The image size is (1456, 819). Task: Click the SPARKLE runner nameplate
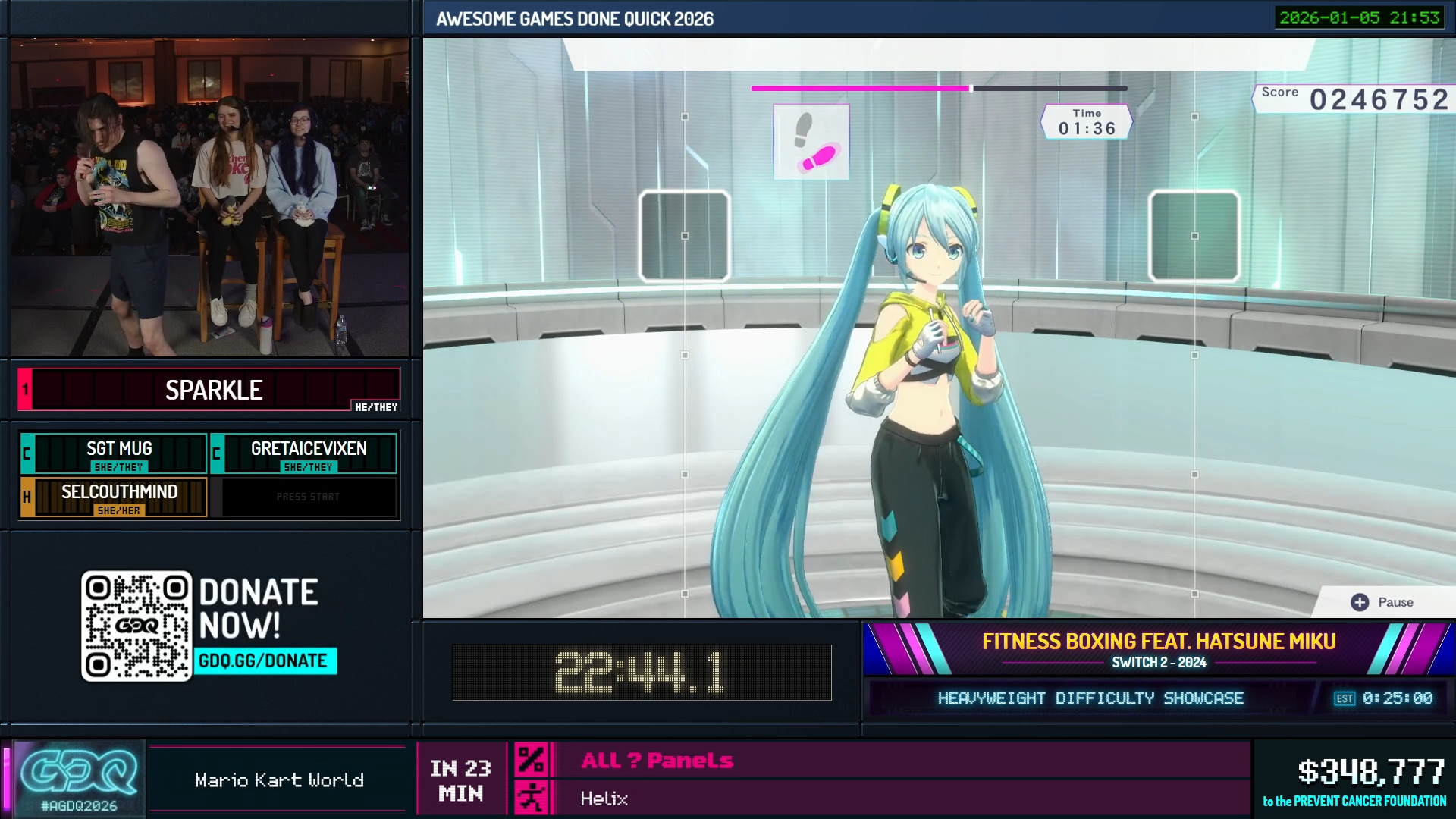point(213,390)
